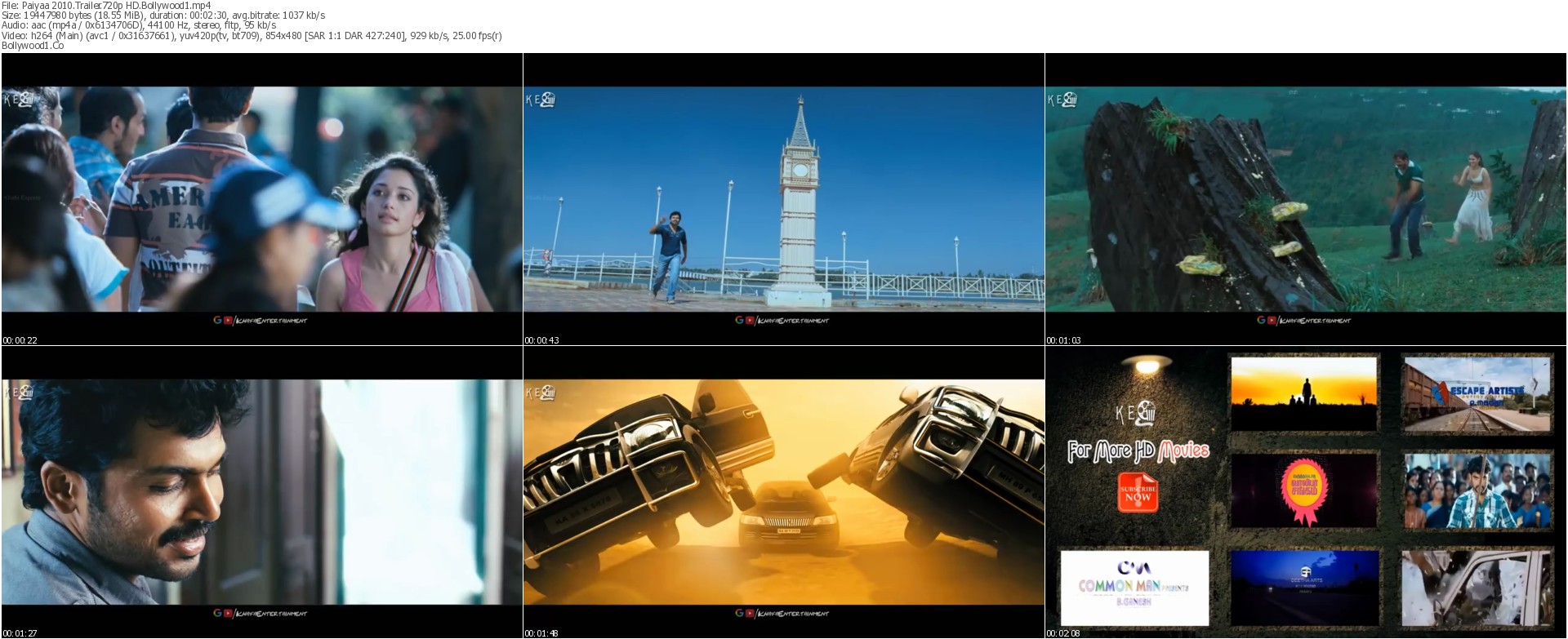Viewport: 1568px width, 639px height.
Task: Click timestamp 00:01:03
Action: (1064, 340)
